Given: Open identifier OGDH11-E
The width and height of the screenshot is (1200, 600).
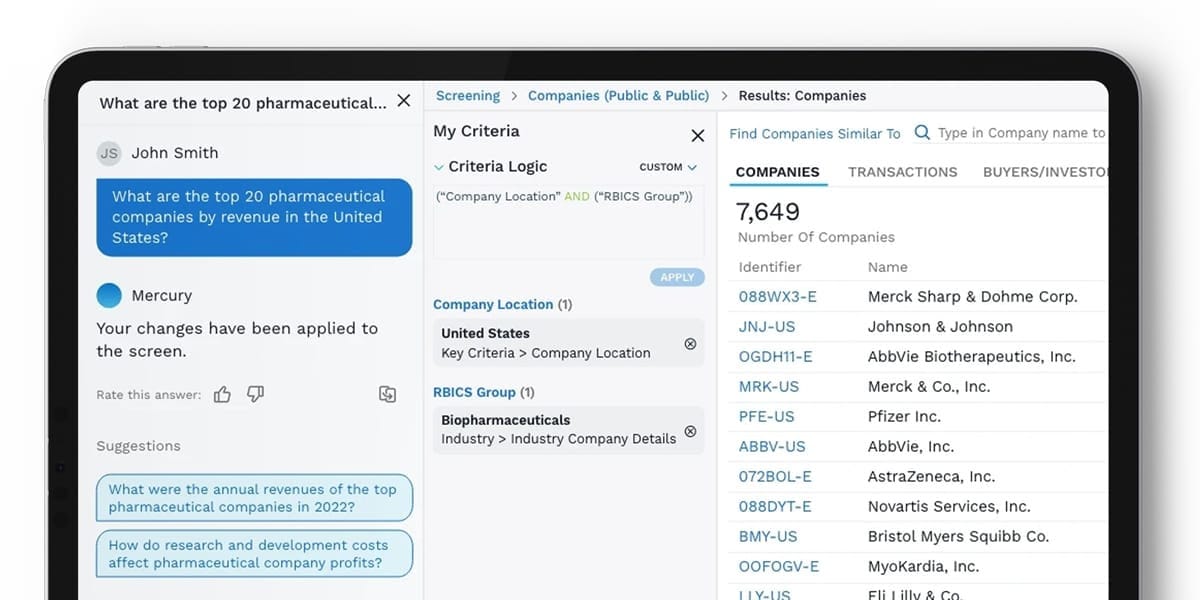Looking at the screenshot, I should [x=776, y=357].
